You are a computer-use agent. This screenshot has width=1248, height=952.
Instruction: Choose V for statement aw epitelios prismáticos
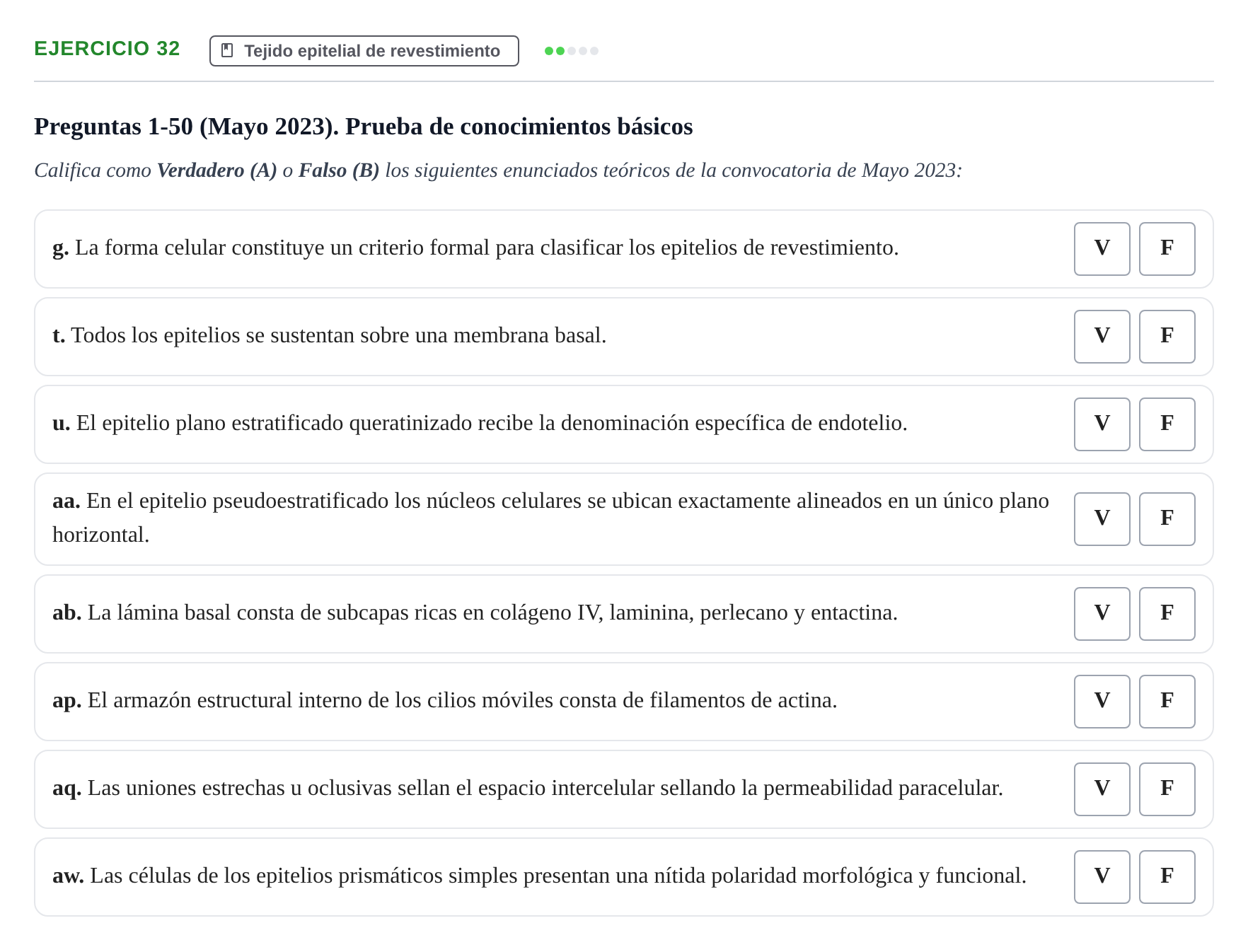(1102, 877)
